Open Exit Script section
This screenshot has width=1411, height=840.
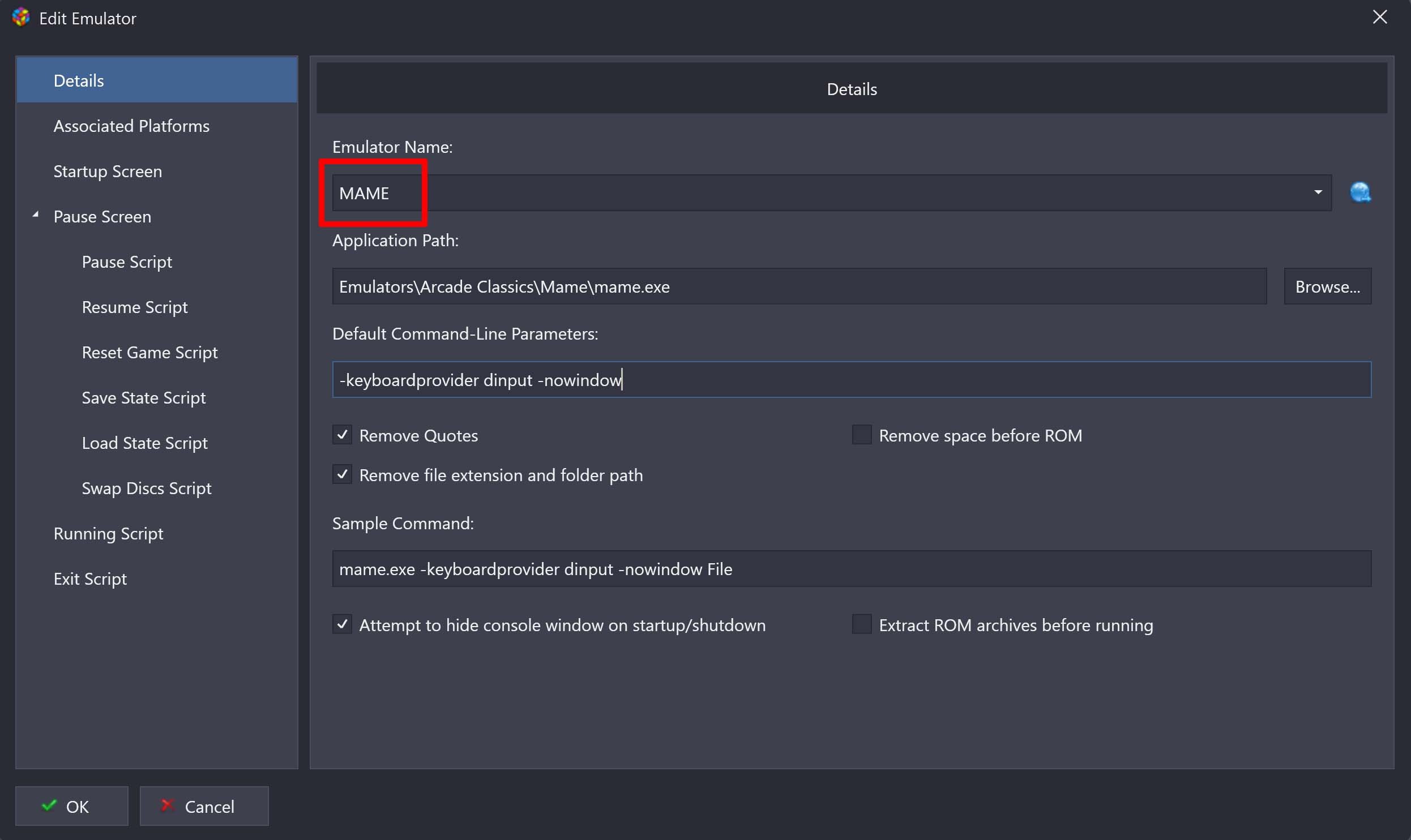pyautogui.click(x=157, y=578)
